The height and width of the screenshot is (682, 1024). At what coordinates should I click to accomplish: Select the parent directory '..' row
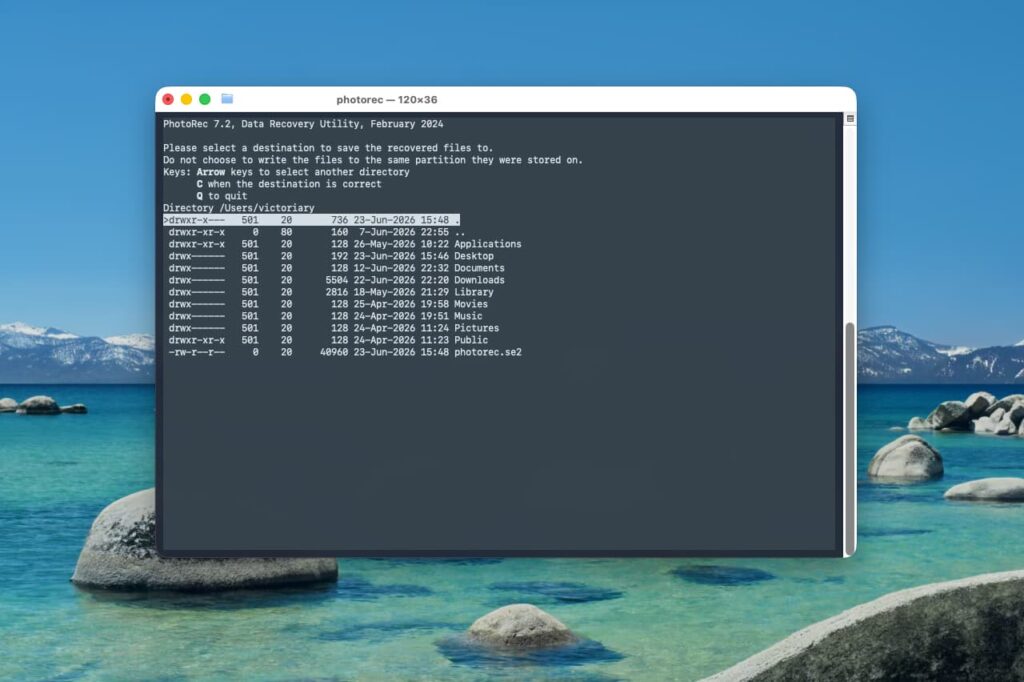[316, 232]
